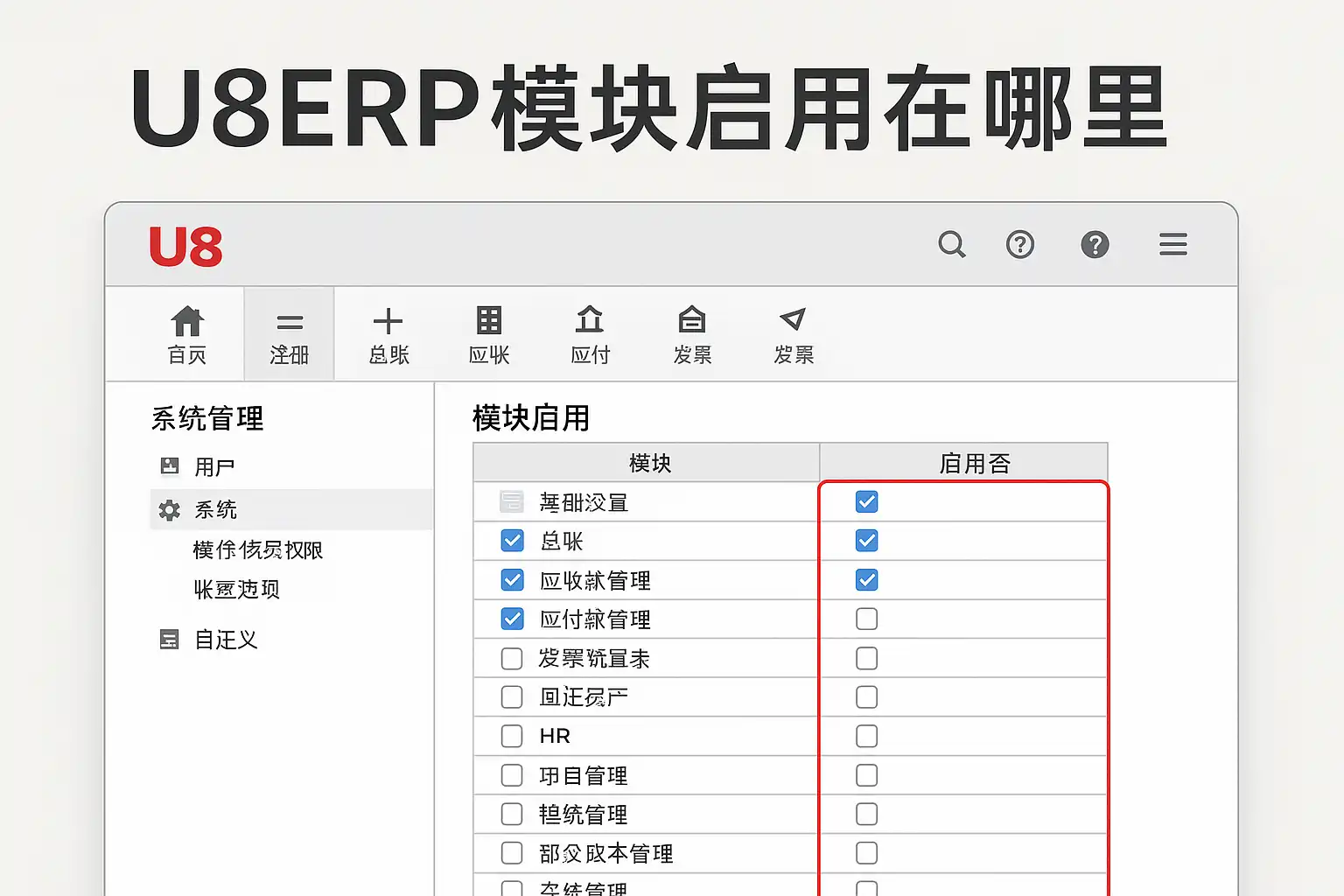The width and height of the screenshot is (1344, 896).
Task: Tick the module checkbox beside 项目管理
Action: pos(512,775)
